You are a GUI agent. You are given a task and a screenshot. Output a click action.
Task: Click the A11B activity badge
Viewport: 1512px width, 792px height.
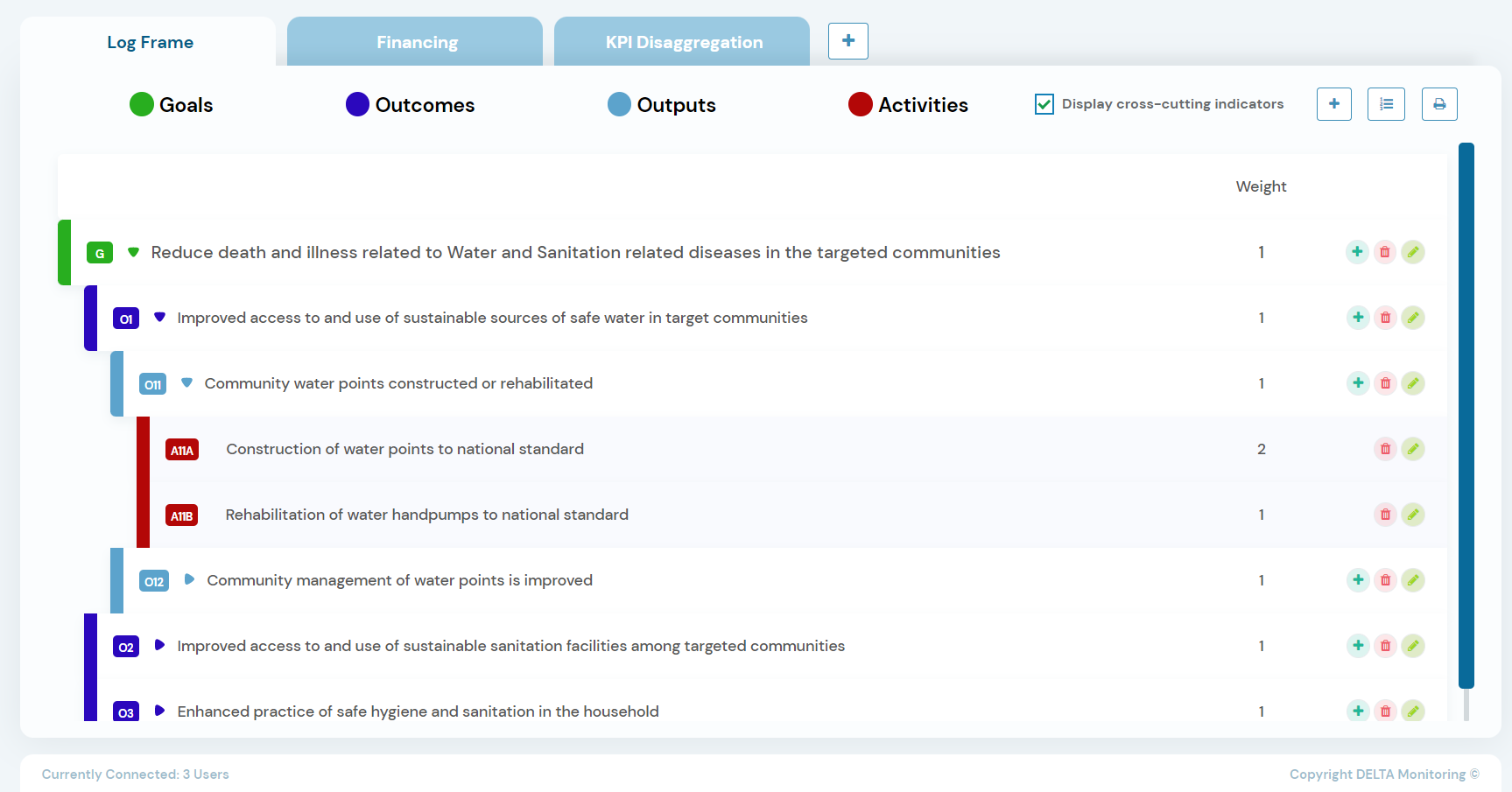click(x=182, y=515)
